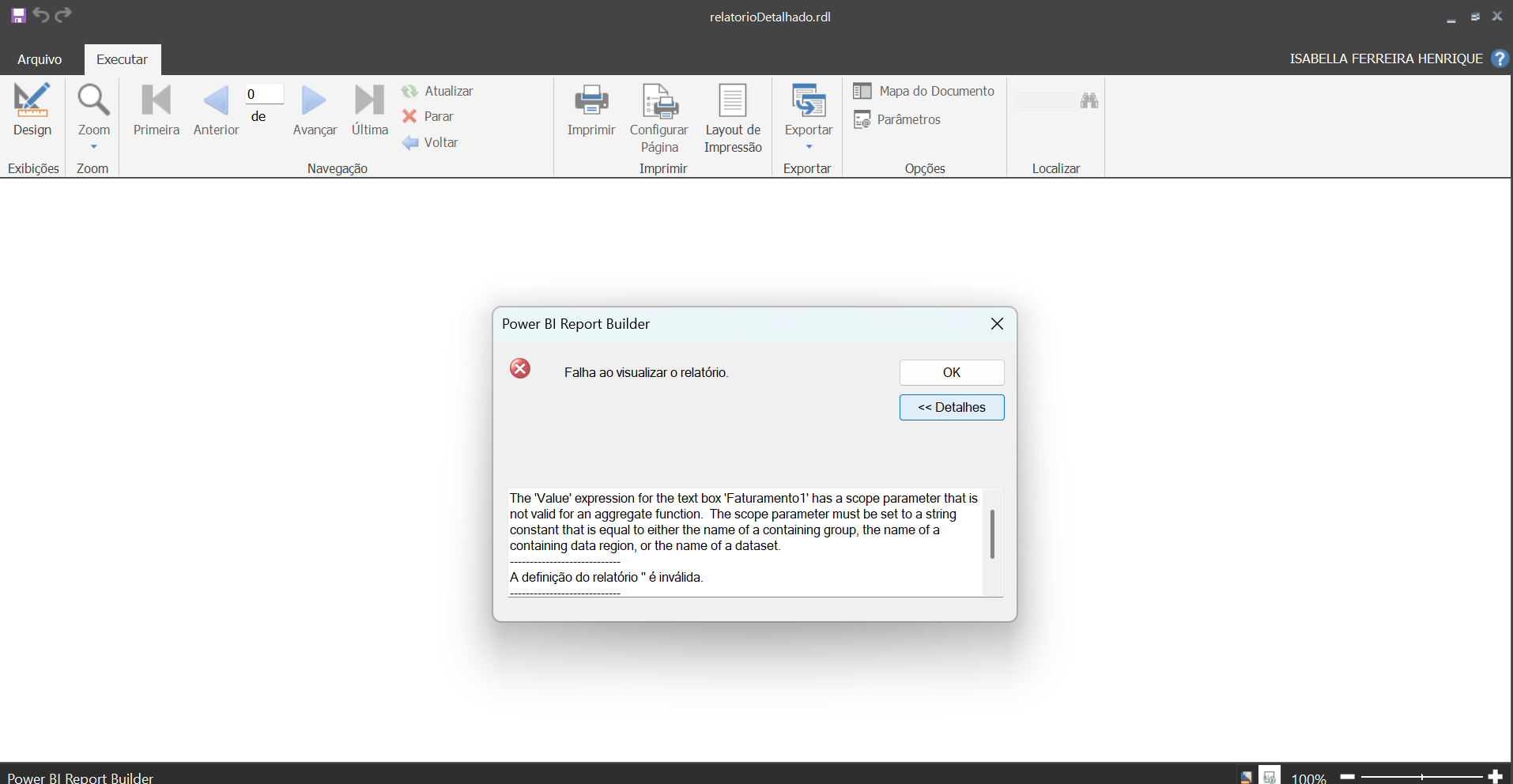
Task: Switch to Design view
Action: coord(32,110)
